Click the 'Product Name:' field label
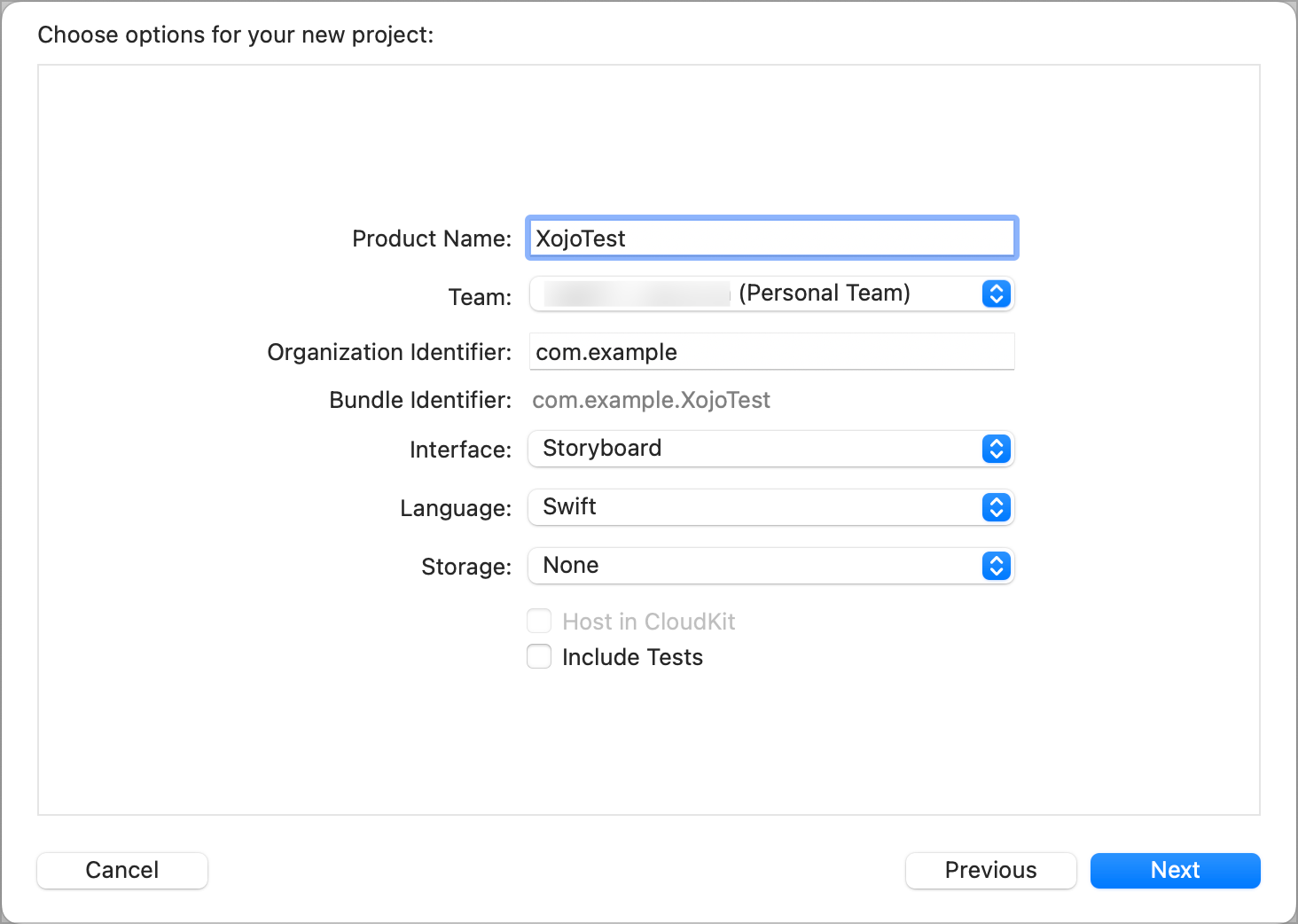This screenshot has height=924, width=1298. coord(432,239)
